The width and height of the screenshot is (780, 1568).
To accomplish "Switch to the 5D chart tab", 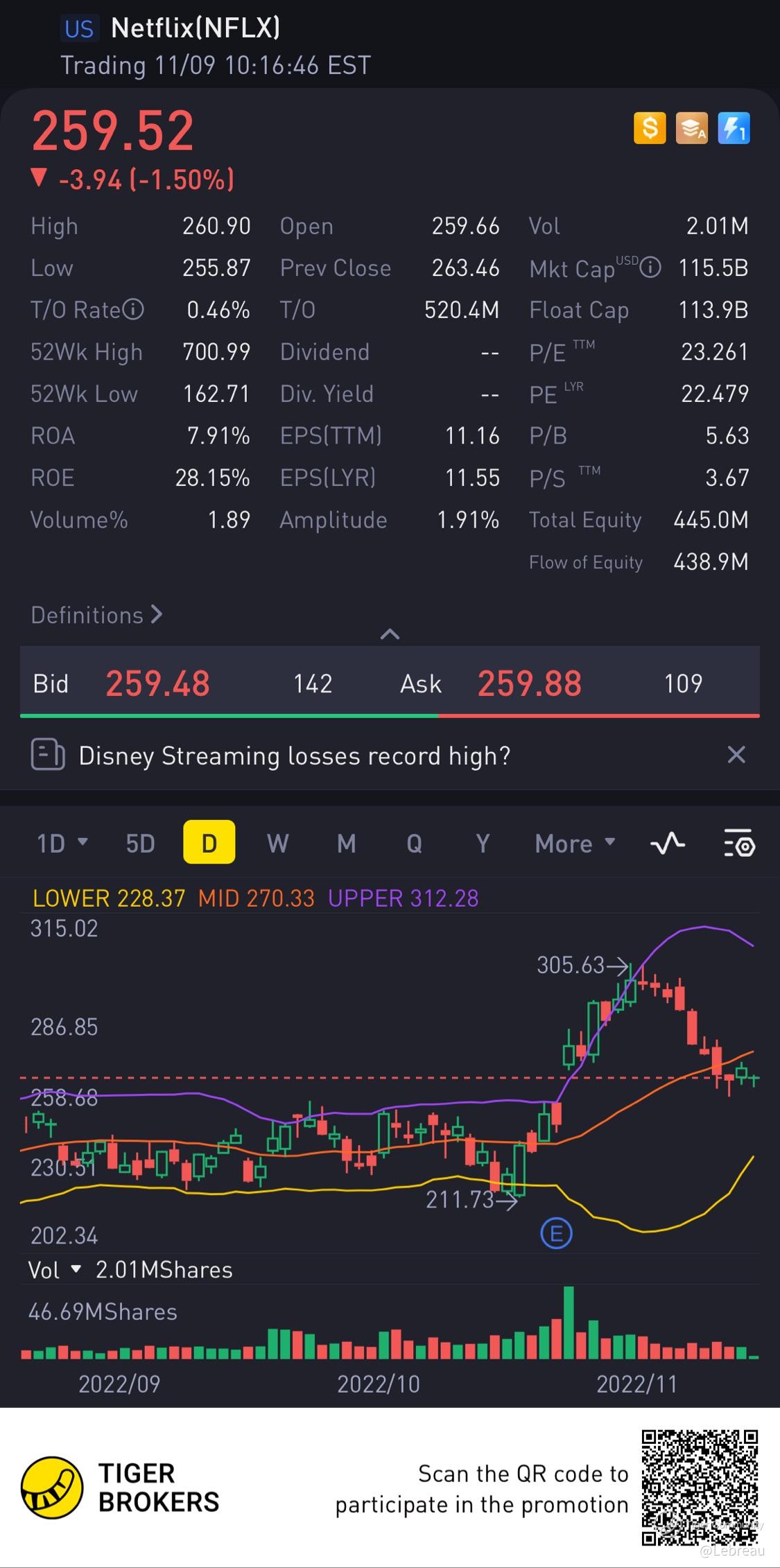I will coord(140,844).
